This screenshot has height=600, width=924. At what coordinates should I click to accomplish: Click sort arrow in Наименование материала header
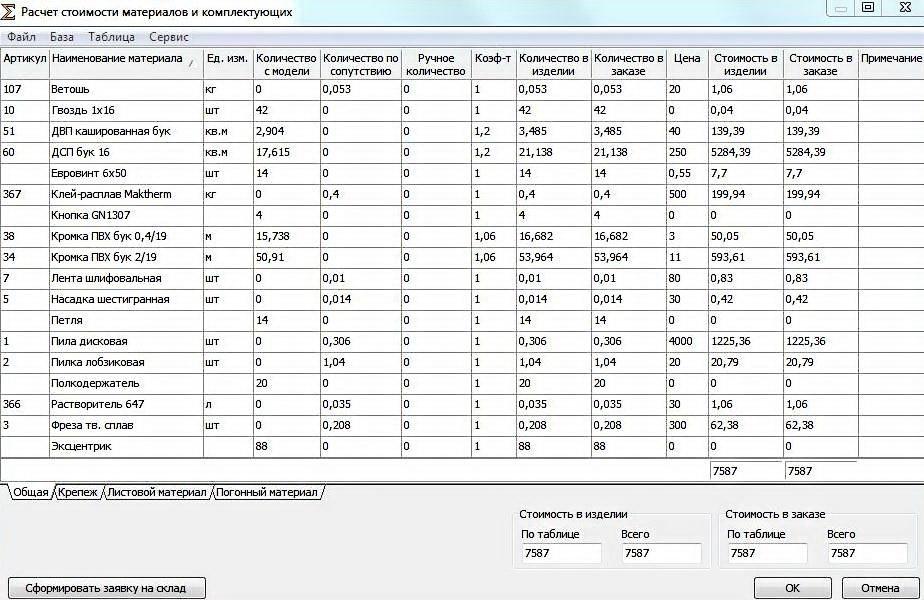192,62
